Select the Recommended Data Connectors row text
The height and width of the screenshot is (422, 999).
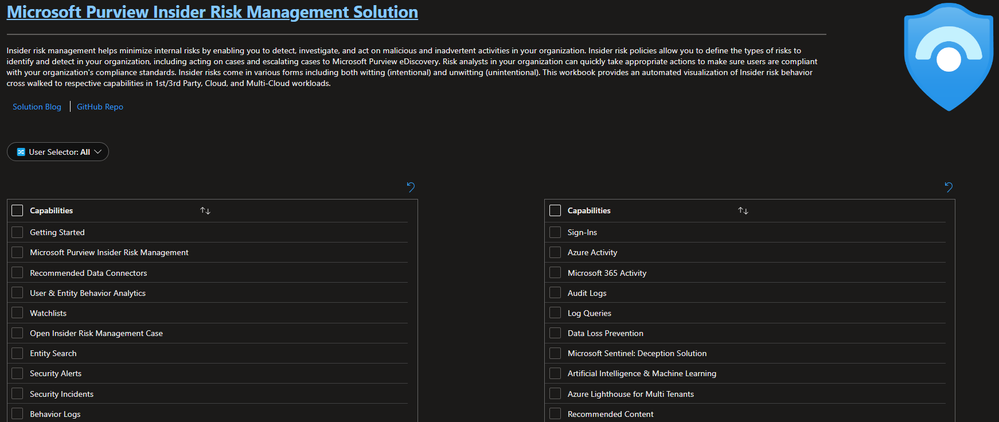(x=89, y=273)
